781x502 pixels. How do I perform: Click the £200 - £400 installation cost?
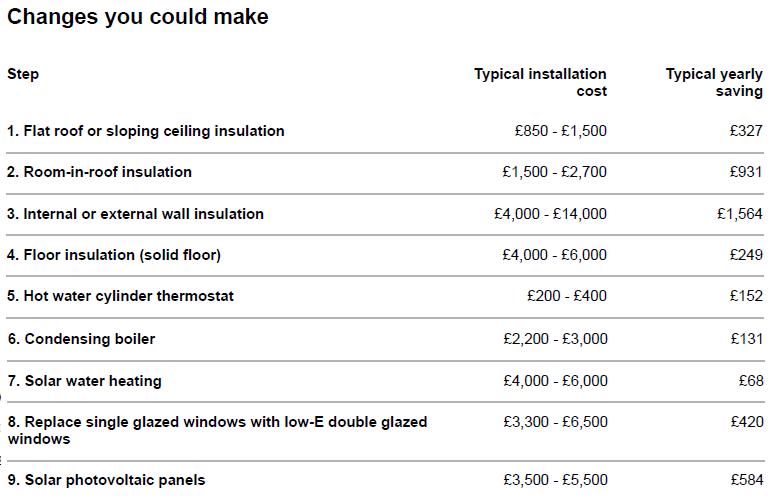pyautogui.click(x=566, y=296)
